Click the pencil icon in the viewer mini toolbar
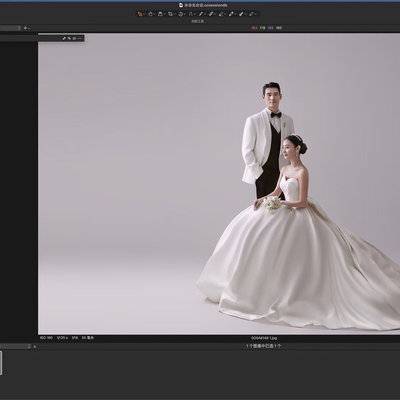The width and height of the screenshot is (400, 400). (64, 38)
